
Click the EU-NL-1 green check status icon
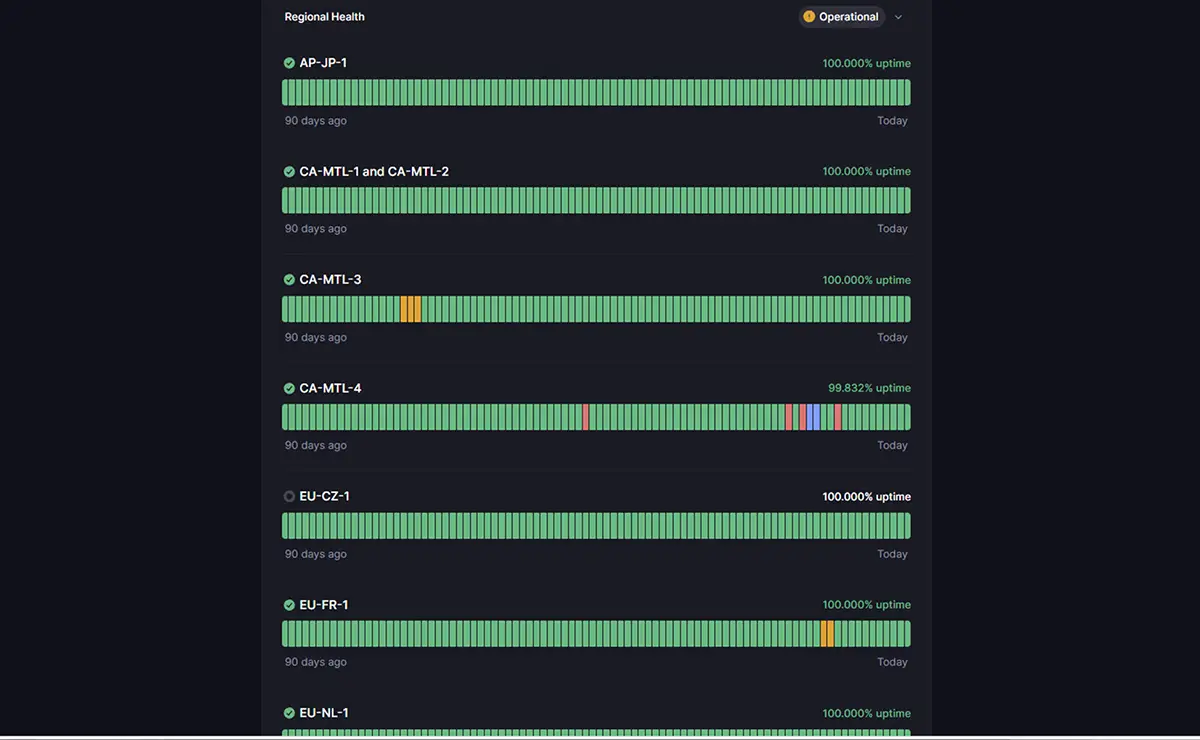click(289, 713)
